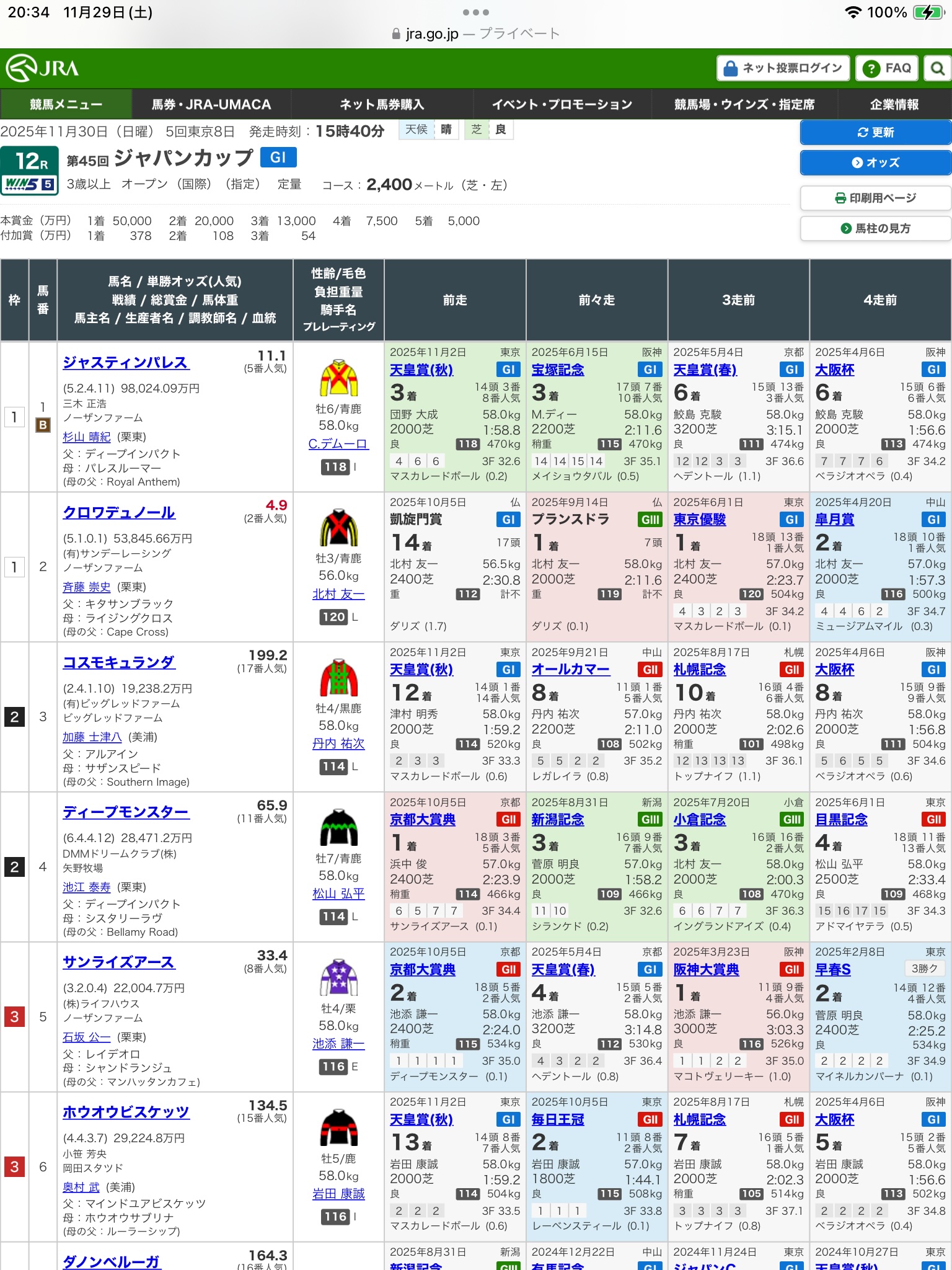This screenshot has width=952, height=1270.
Task: Click the 更新 refresh button
Action: point(875,132)
